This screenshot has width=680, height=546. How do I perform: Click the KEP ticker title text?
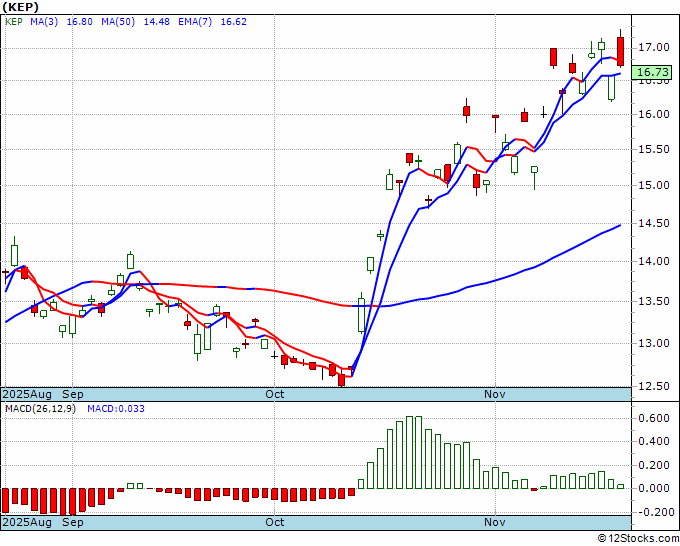21,7
